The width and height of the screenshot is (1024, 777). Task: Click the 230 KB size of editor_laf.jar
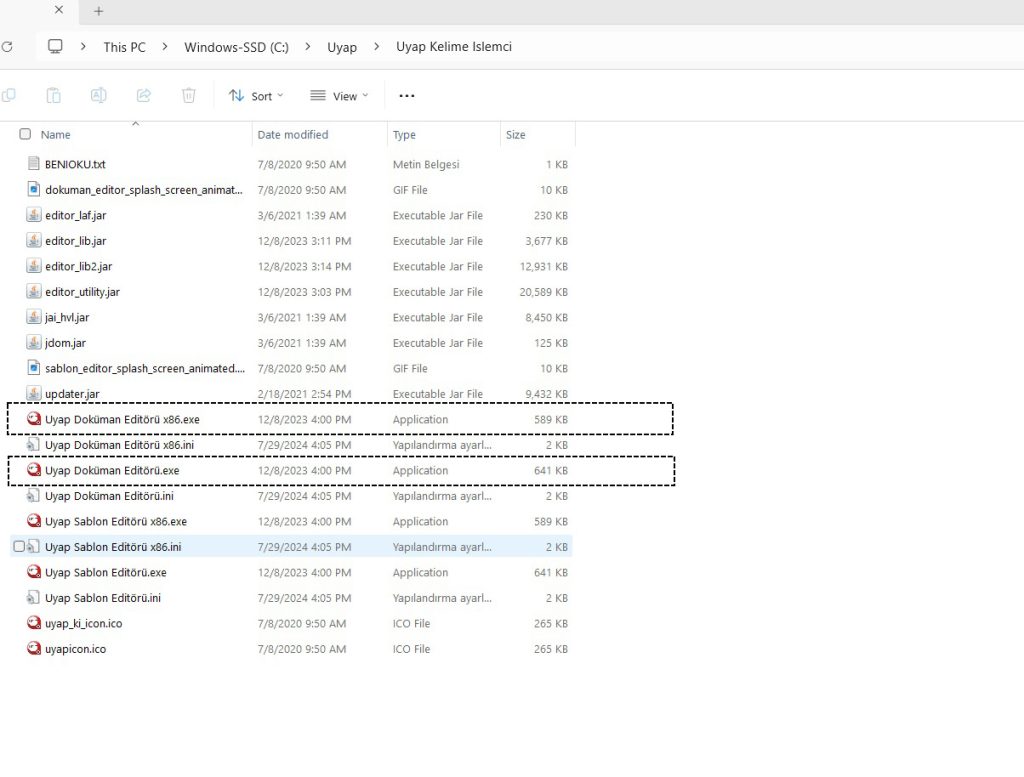[x=551, y=215]
